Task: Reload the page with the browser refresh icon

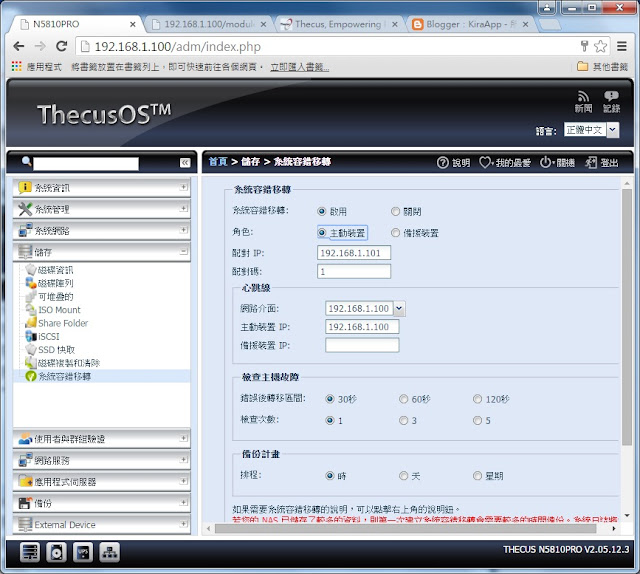Action: pos(62,46)
